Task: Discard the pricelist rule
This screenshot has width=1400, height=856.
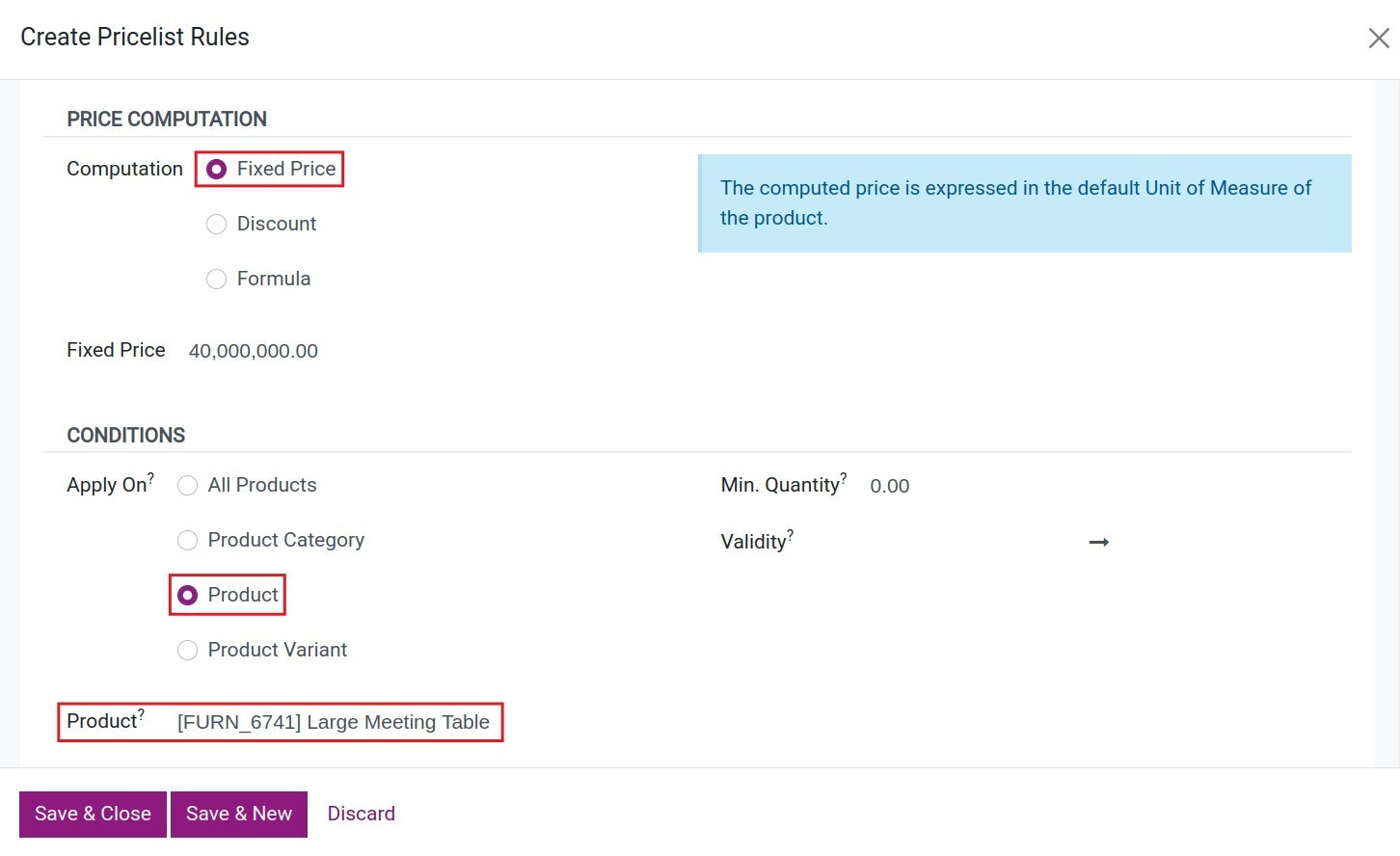Action: [361, 814]
